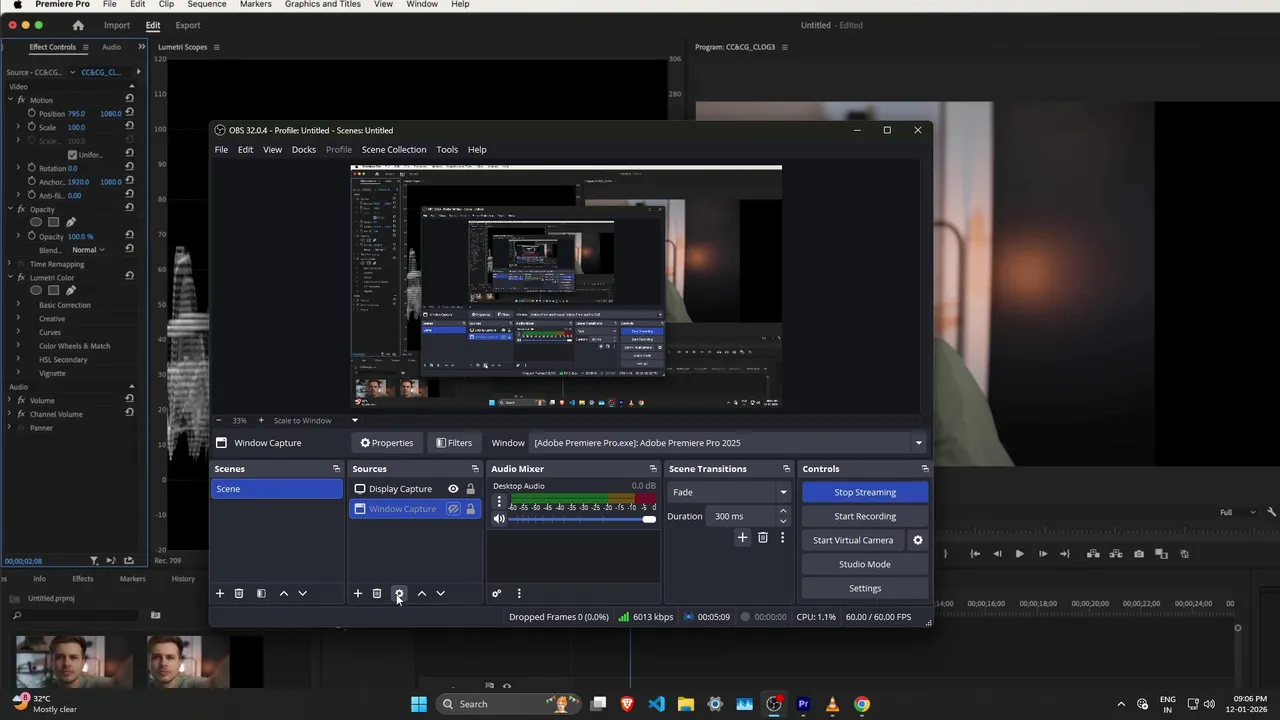This screenshot has width=1280, height=720.
Task: Pop out the Controls dock
Action: pyautogui.click(x=925, y=468)
